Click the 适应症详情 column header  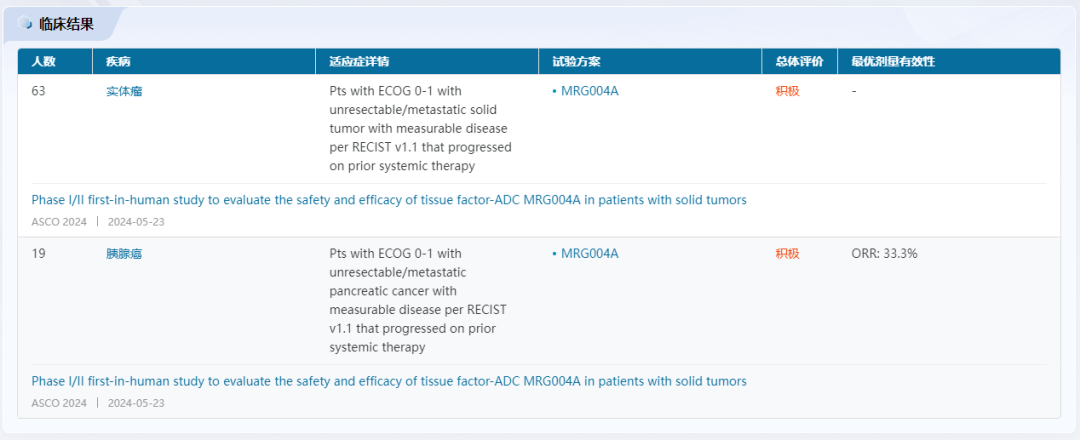coord(359,62)
